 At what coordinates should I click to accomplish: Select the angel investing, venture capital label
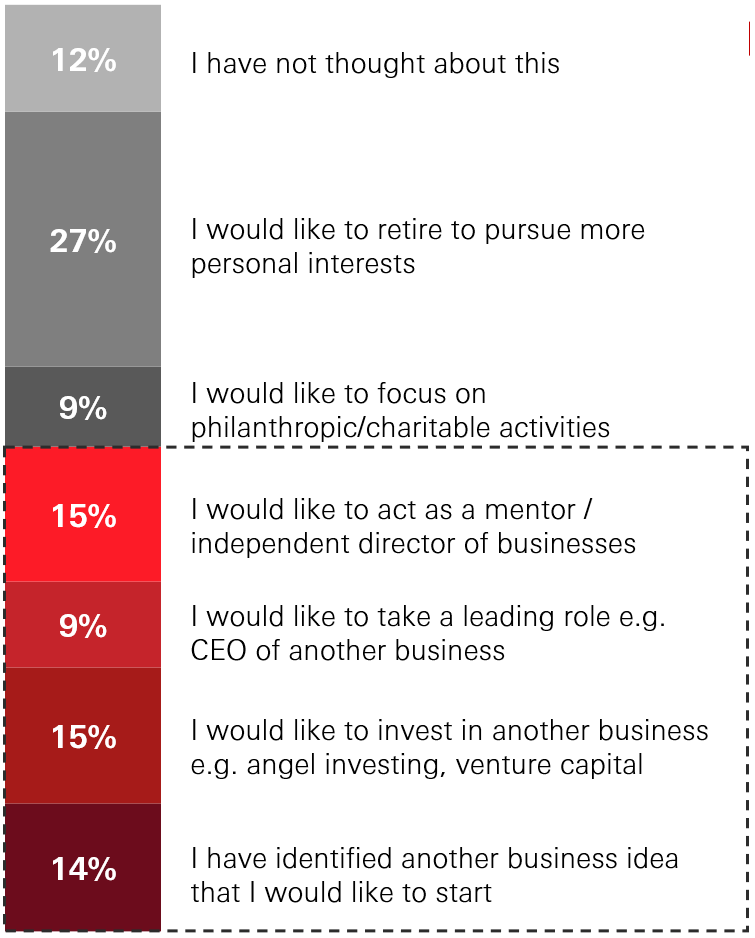450,748
